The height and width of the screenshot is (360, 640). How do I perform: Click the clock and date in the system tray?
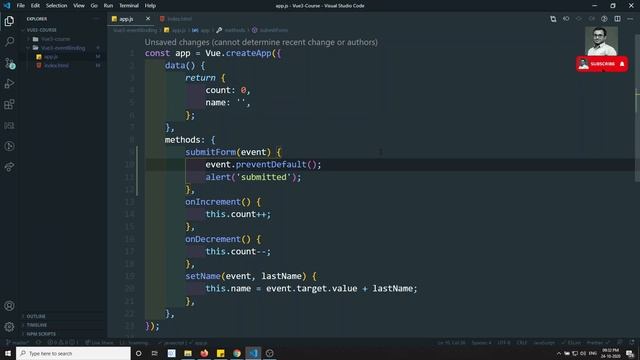pos(610,353)
